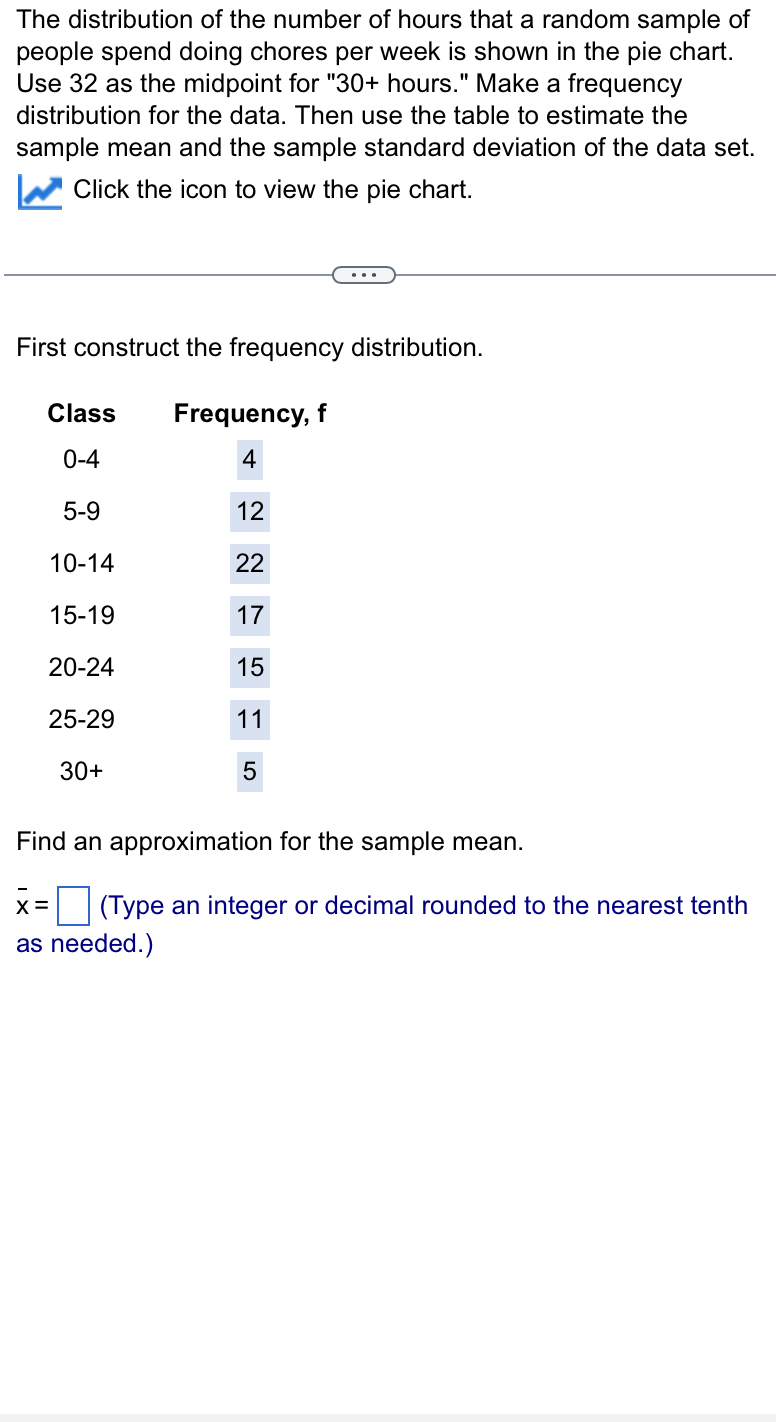Click the Frequency, f column header
The height and width of the screenshot is (1422, 776).
250,413
